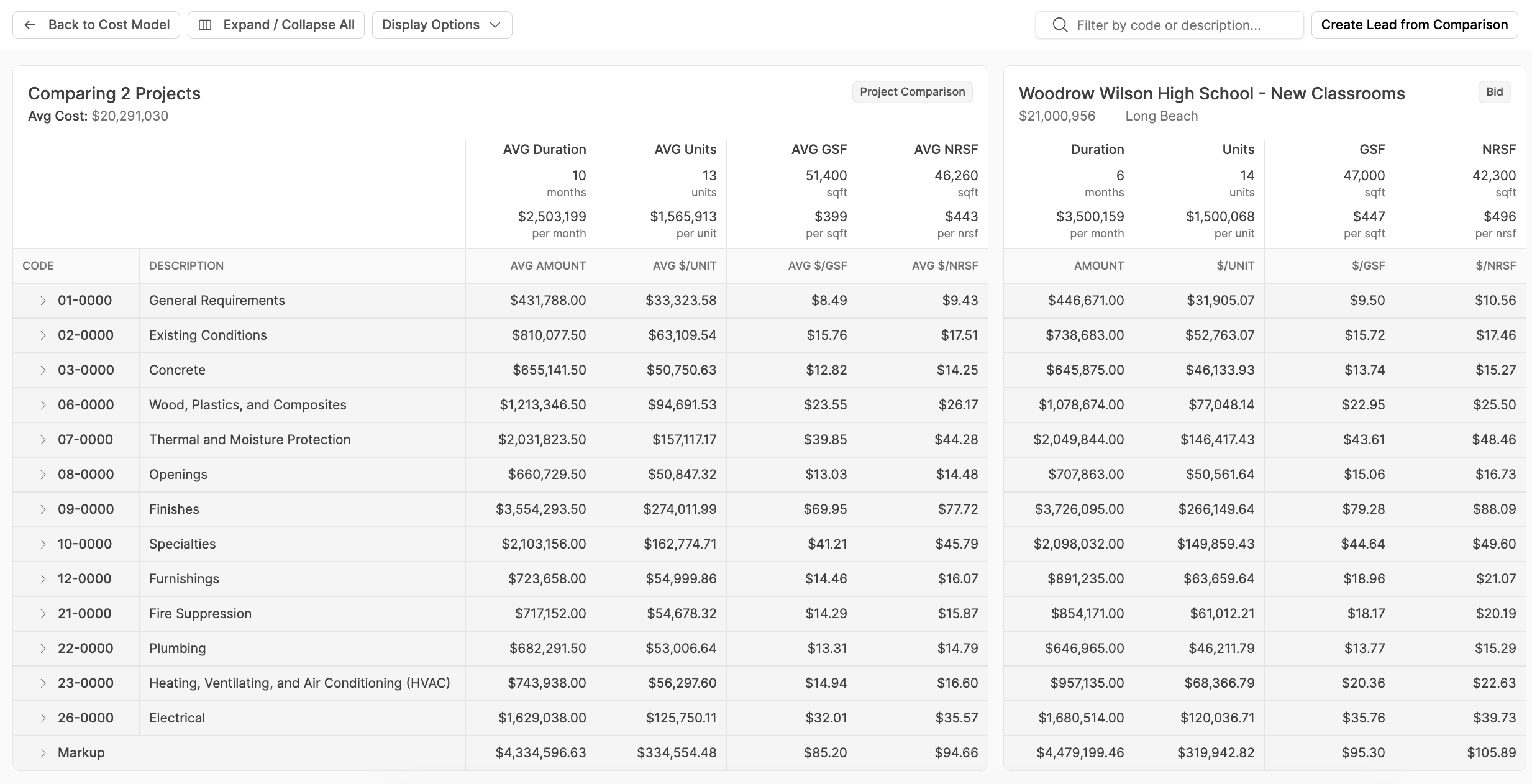Expand 23-0000 HVAC row chevron
The width and height of the screenshot is (1532, 784).
pos(43,683)
